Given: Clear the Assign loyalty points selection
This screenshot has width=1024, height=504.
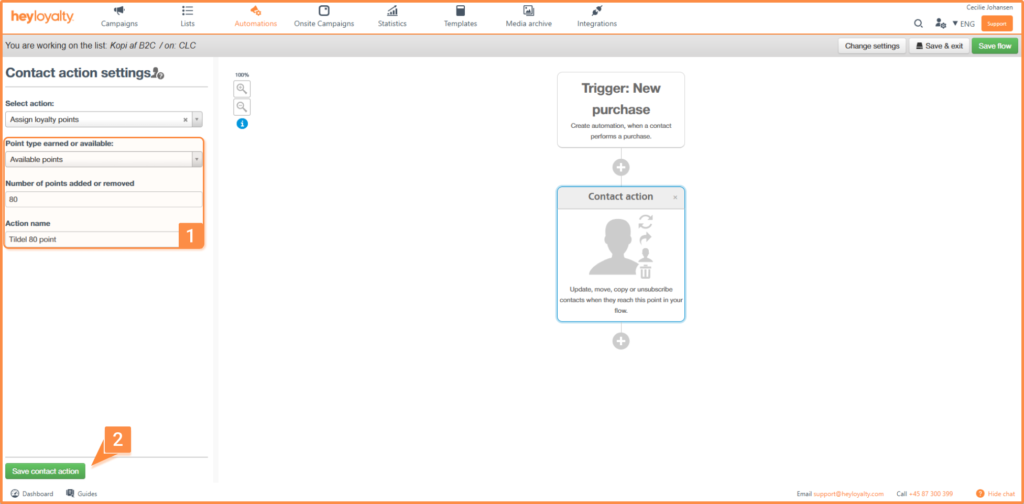Looking at the screenshot, I should pyautogui.click(x=185, y=119).
